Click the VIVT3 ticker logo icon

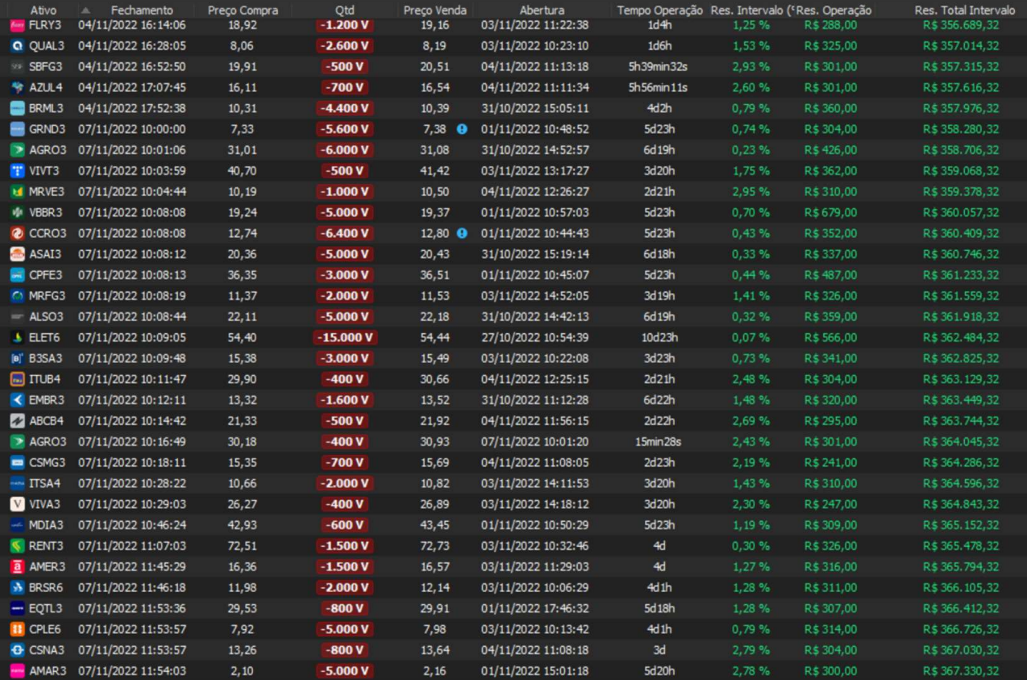[17, 171]
